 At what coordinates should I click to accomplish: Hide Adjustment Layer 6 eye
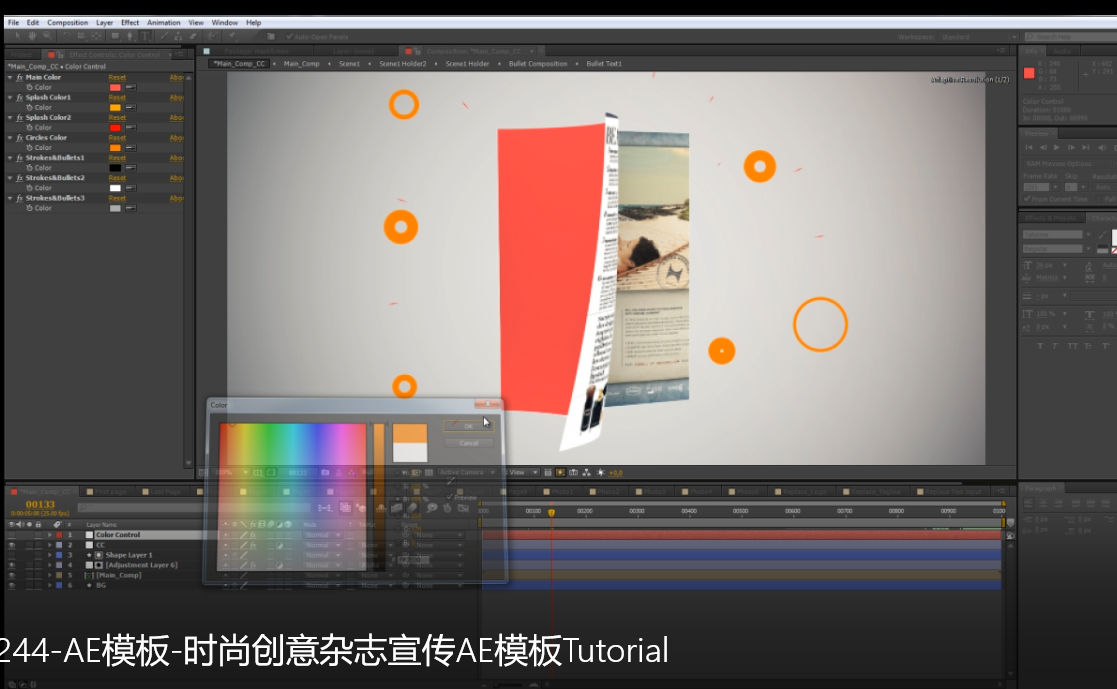[11, 565]
